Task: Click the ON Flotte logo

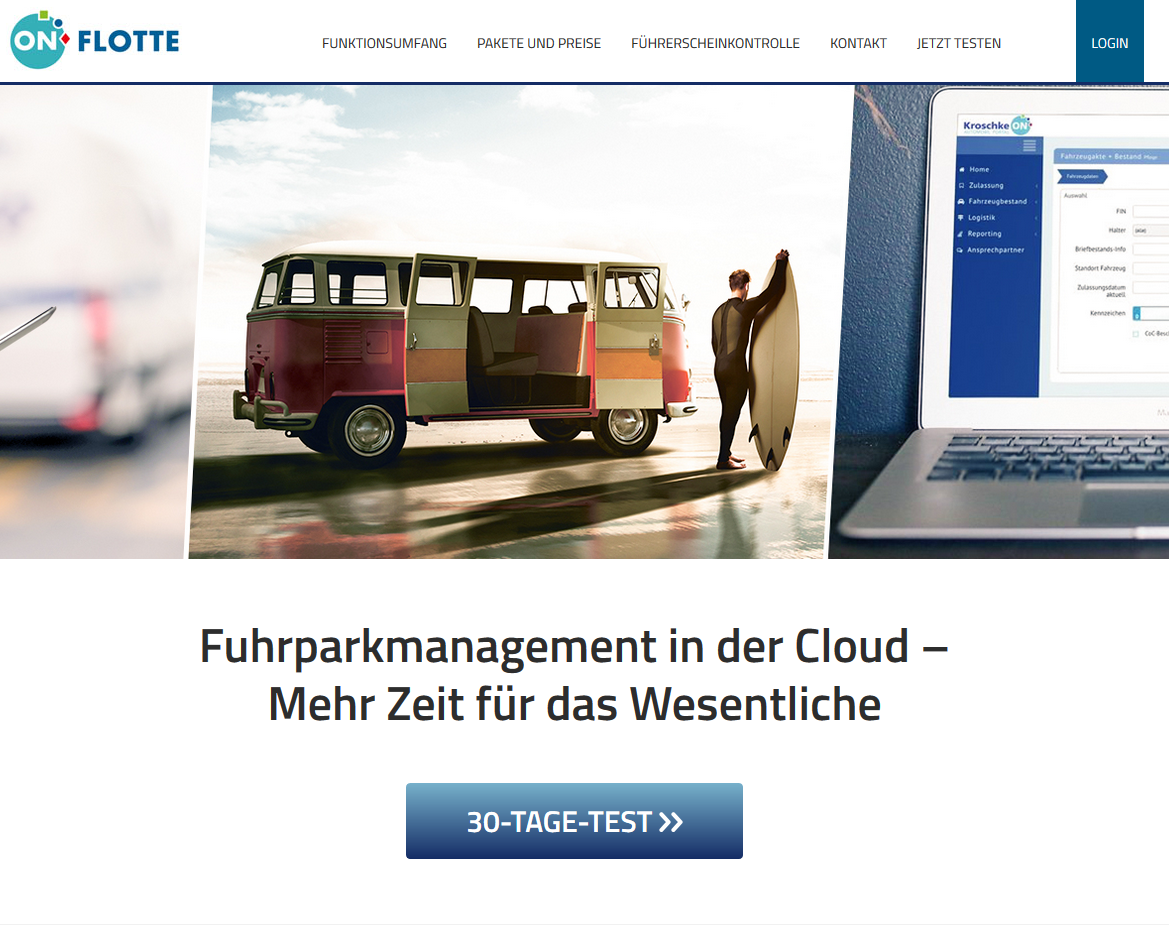Action: pos(95,40)
